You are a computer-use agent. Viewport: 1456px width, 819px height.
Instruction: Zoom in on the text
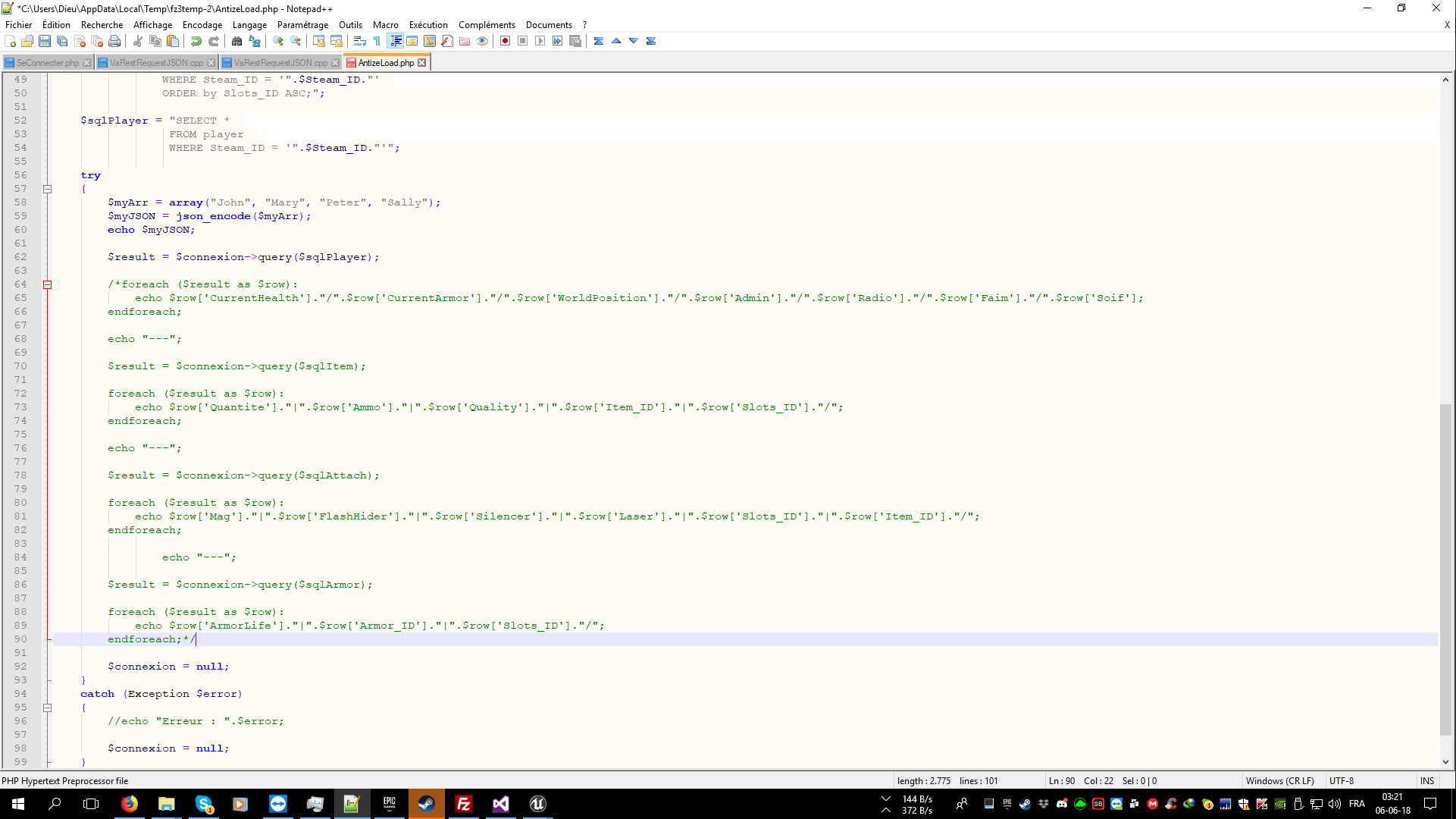[x=277, y=41]
